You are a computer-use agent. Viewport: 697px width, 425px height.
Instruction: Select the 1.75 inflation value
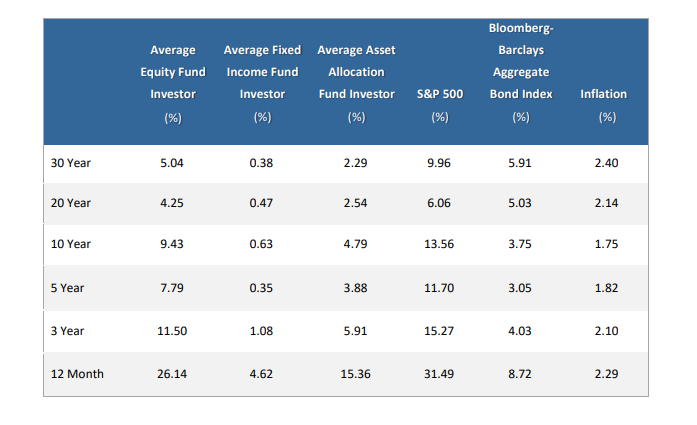(x=606, y=245)
